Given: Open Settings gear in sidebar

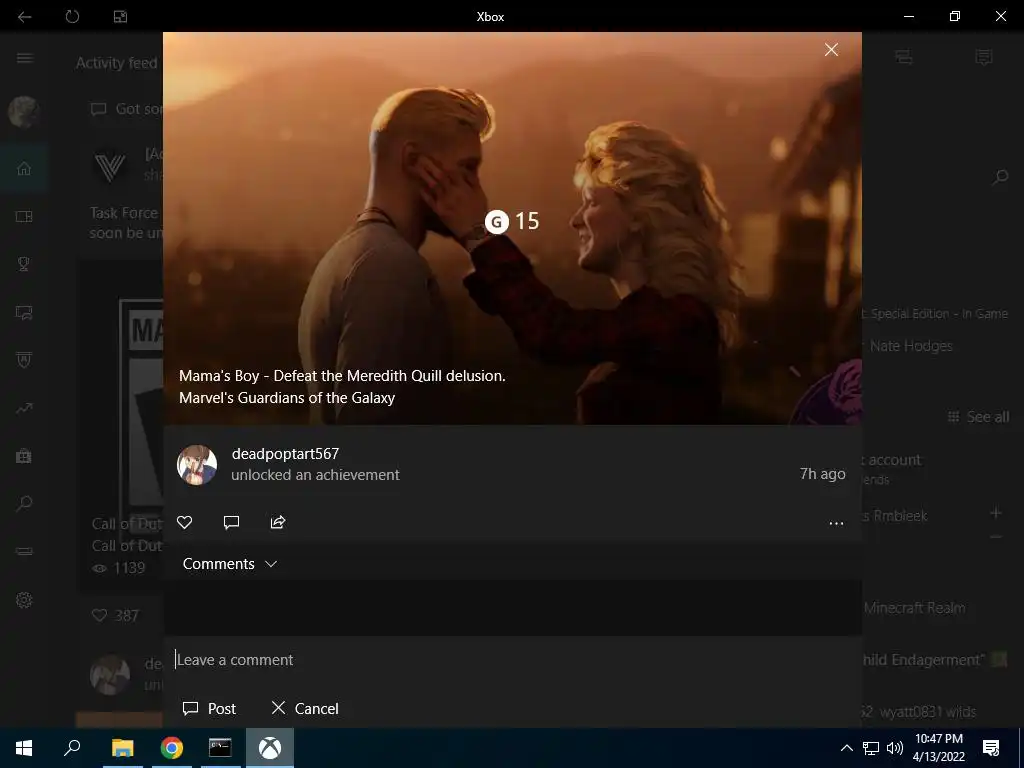Looking at the screenshot, I should (24, 600).
